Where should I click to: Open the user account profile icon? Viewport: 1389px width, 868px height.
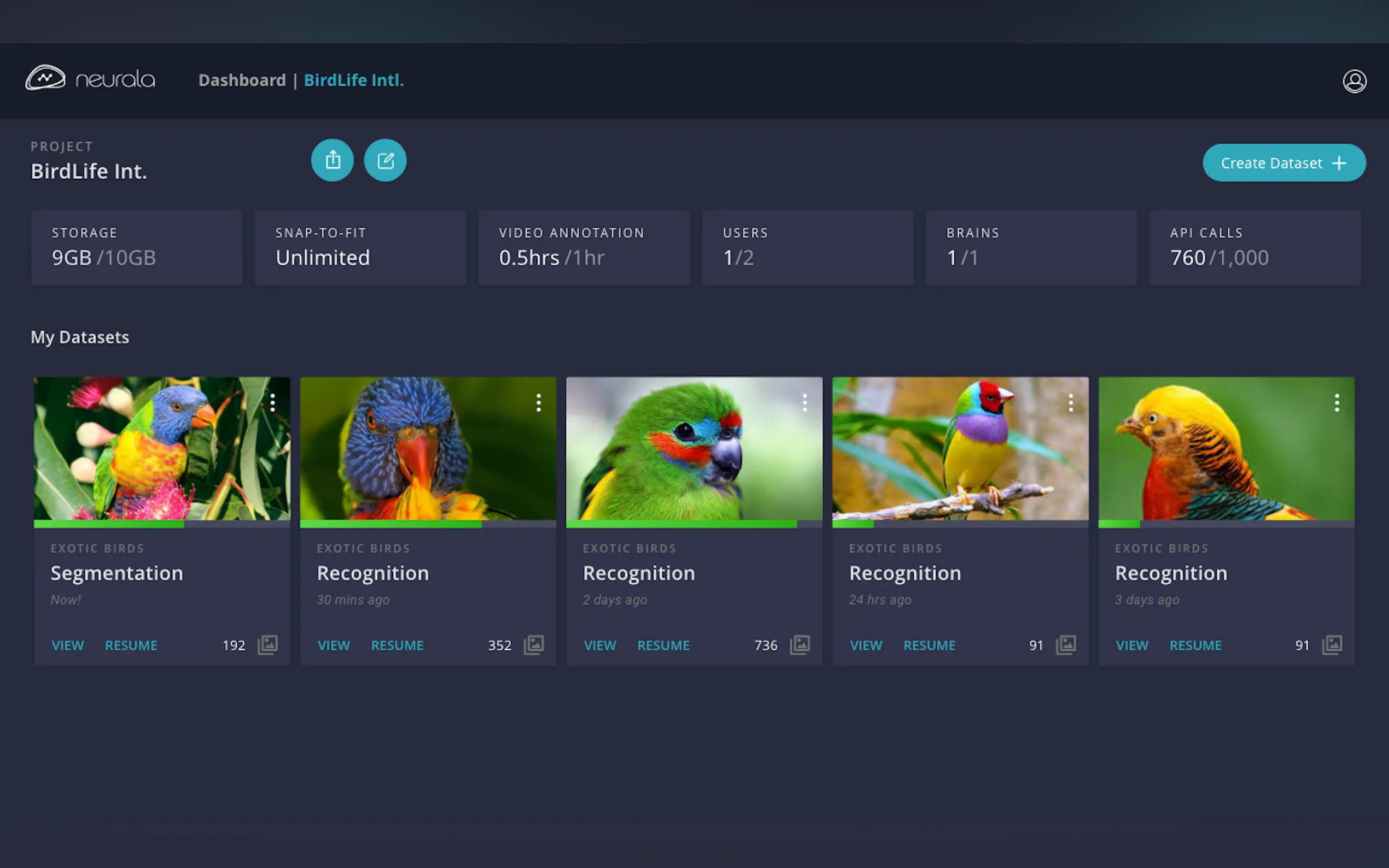tap(1354, 81)
